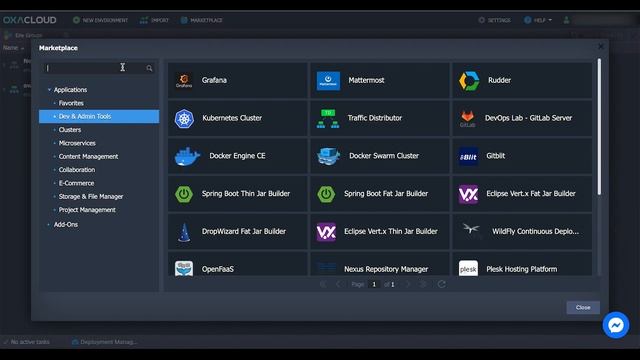The width and height of the screenshot is (640, 360).
Task: Click the Eclipse Vert.x Fat Jar Builder icon
Action: [x=468, y=194]
